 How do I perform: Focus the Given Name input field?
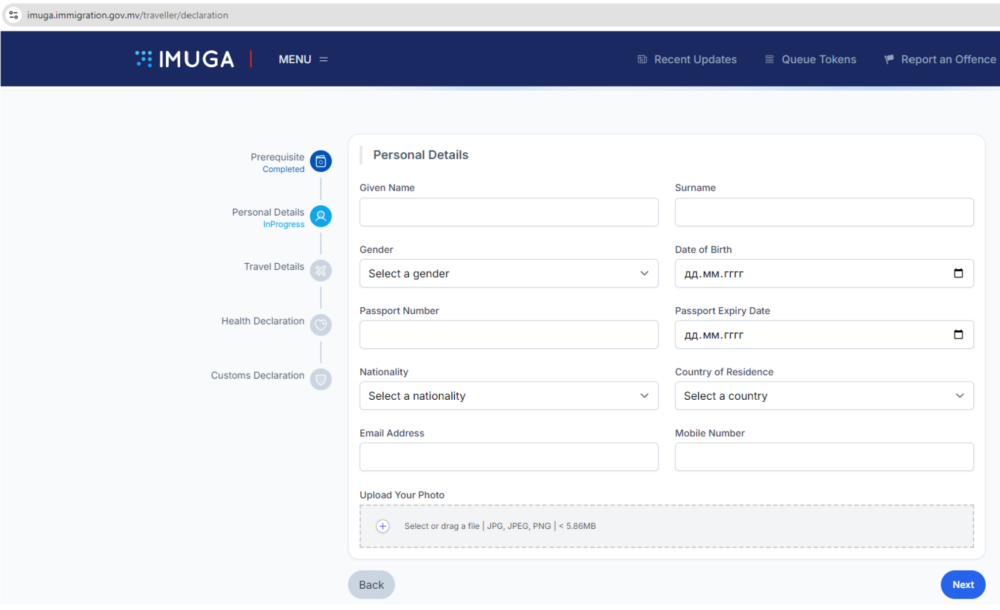(508, 212)
